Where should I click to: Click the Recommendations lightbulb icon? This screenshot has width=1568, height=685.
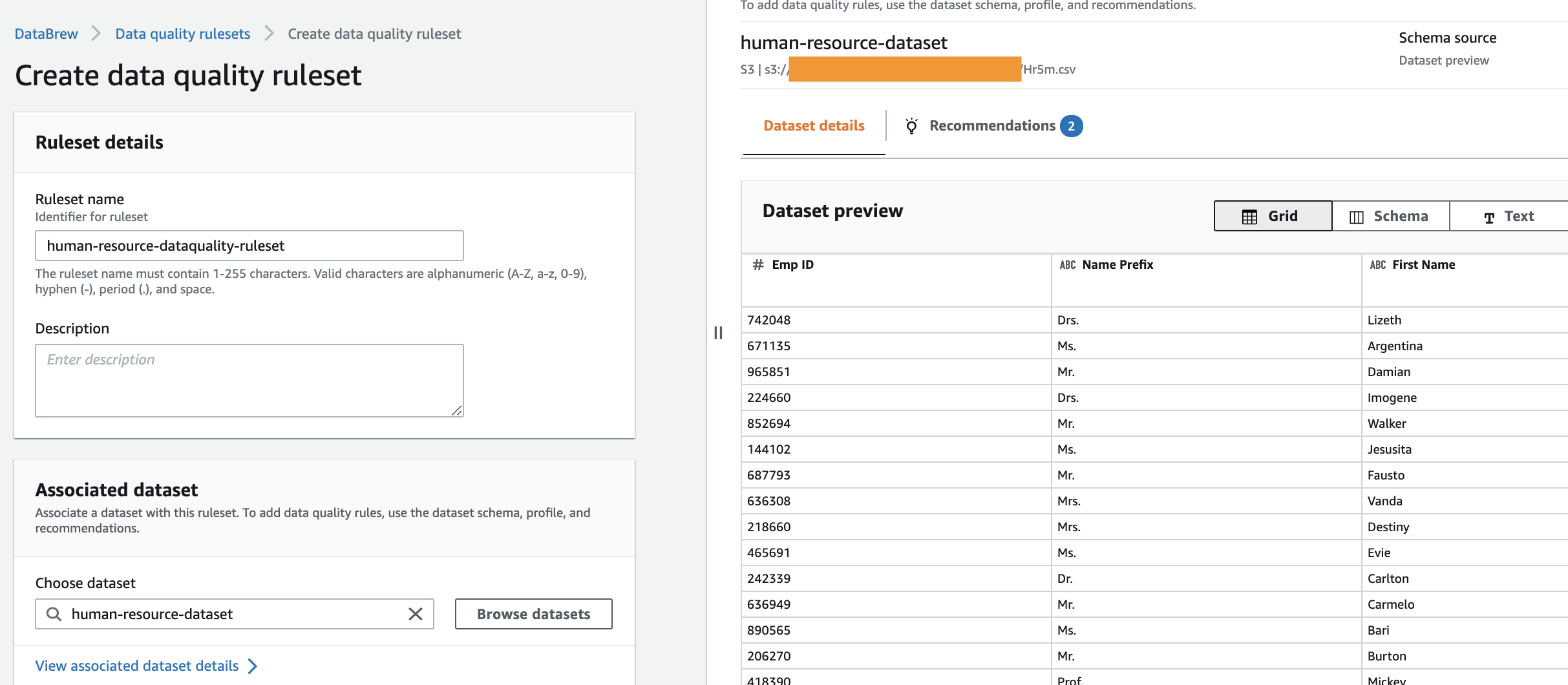pyautogui.click(x=911, y=126)
